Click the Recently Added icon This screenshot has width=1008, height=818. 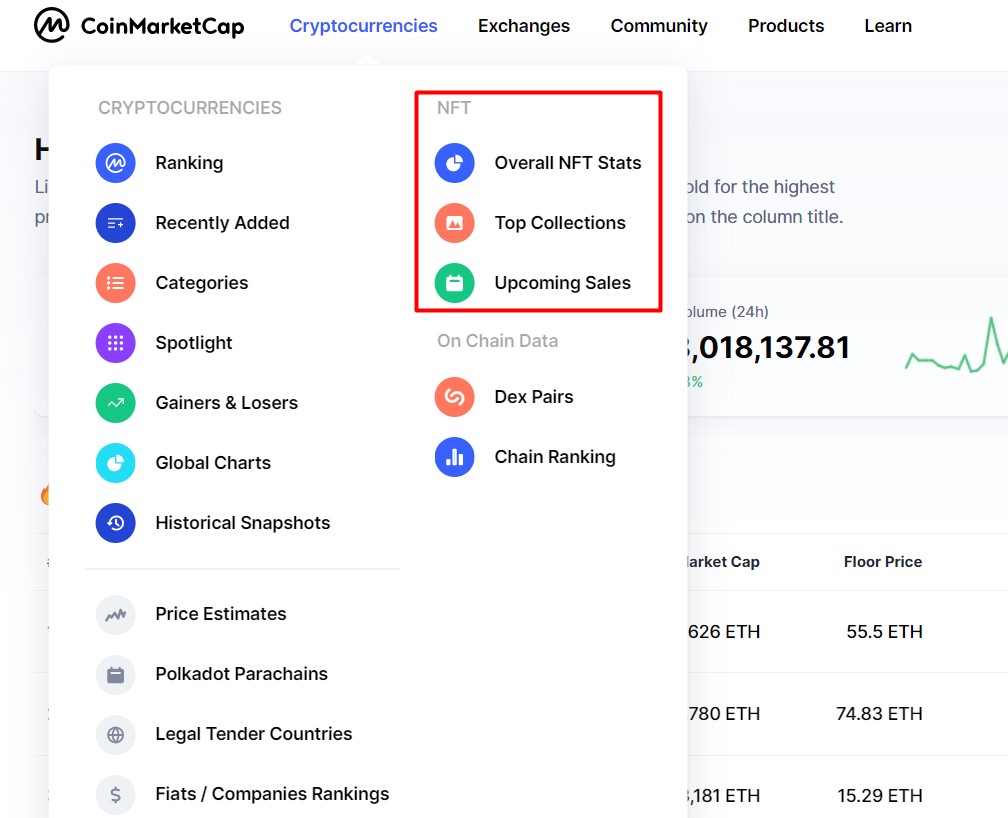coord(116,223)
